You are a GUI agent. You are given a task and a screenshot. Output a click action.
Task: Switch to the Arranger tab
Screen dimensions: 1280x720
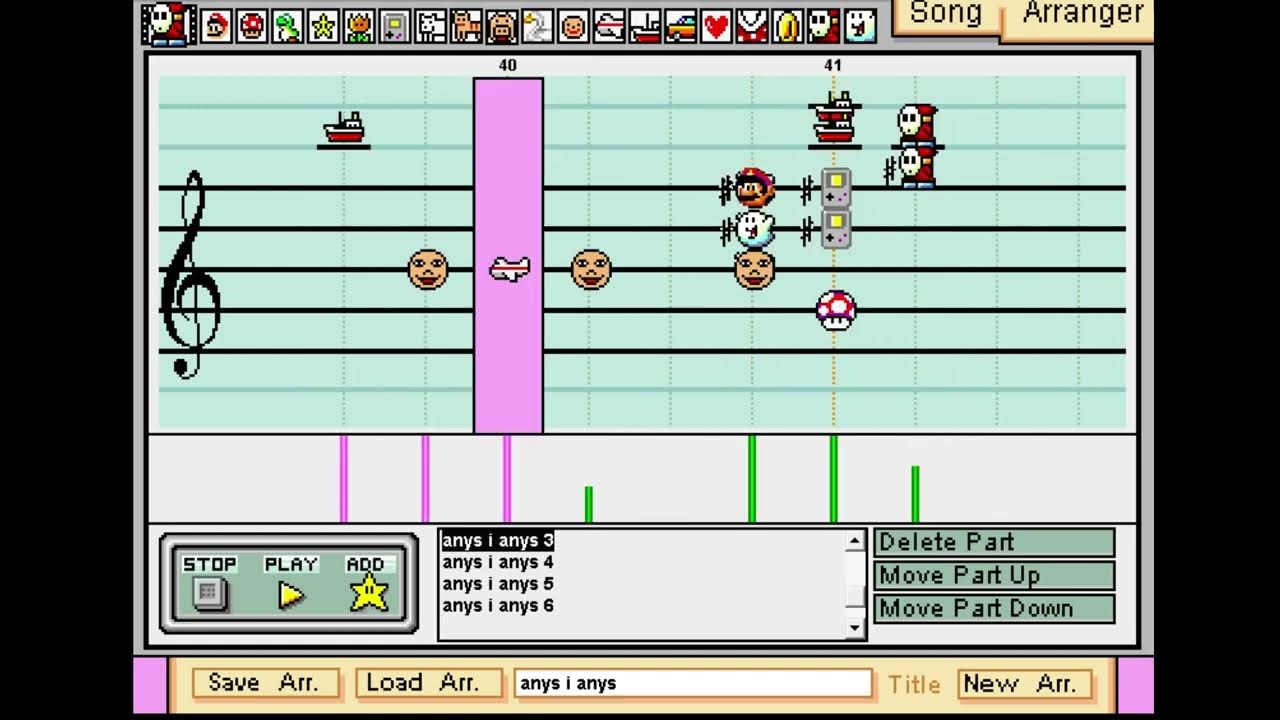[1083, 14]
